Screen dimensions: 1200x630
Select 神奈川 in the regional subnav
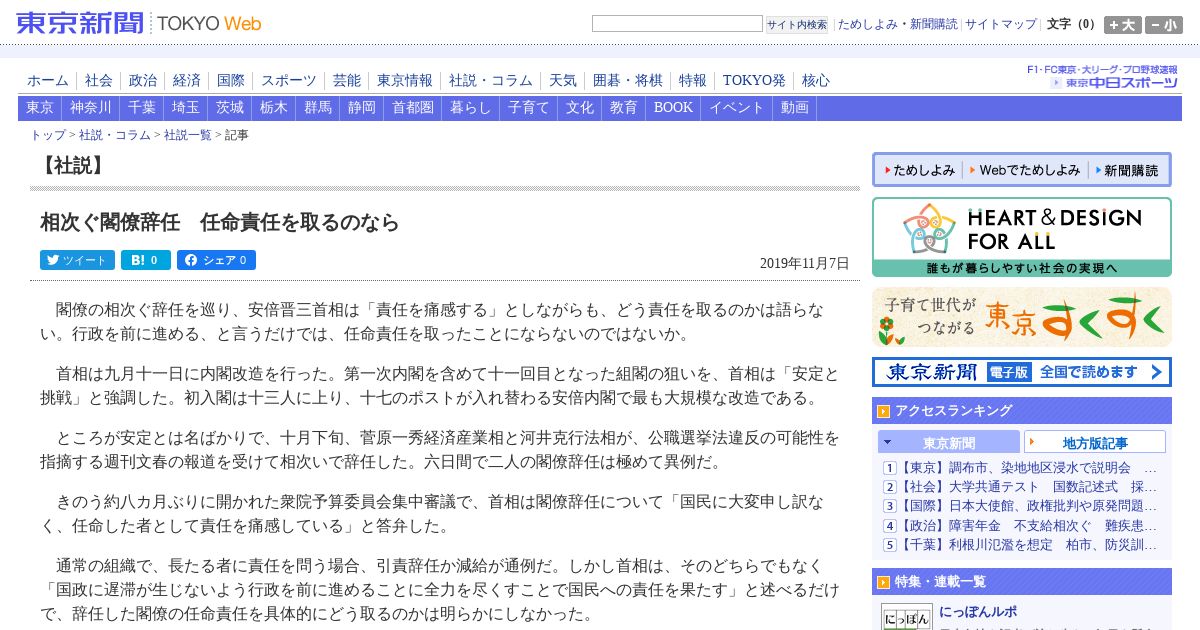91,108
